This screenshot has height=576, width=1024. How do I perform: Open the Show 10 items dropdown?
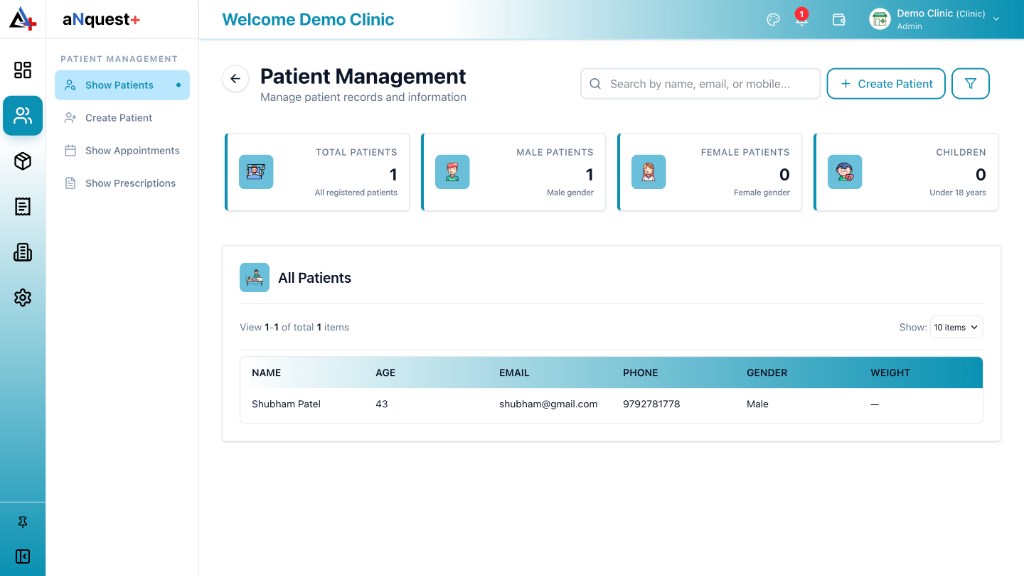pyautogui.click(x=956, y=327)
